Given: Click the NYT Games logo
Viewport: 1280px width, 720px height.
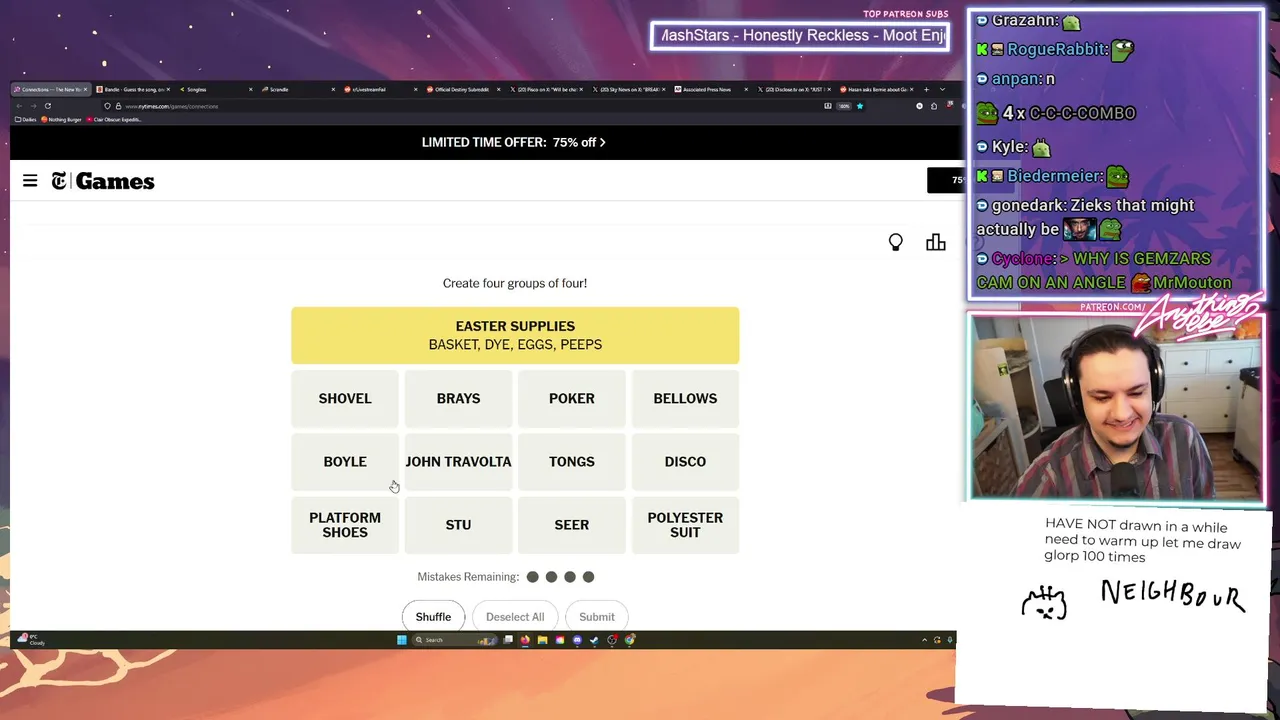Looking at the screenshot, I should (103, 181).
